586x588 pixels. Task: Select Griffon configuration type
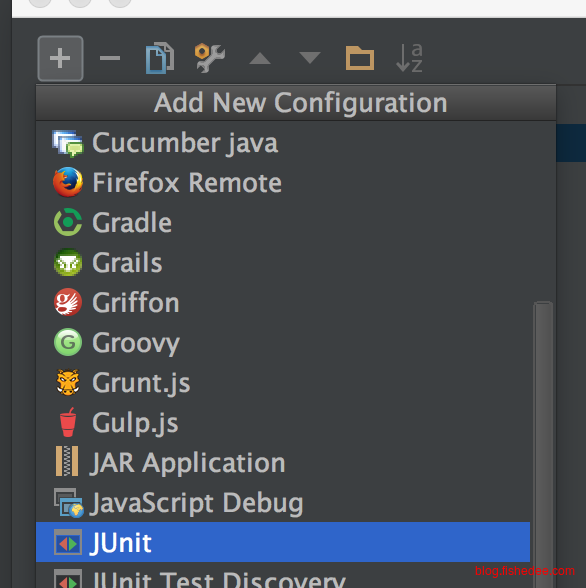pos(283,302)
